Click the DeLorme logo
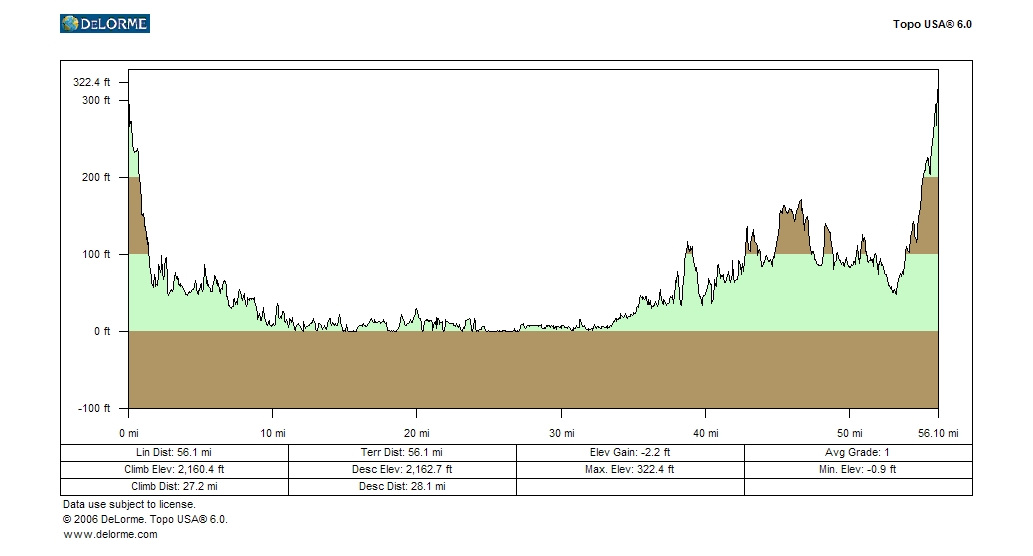 coord(105,23)
